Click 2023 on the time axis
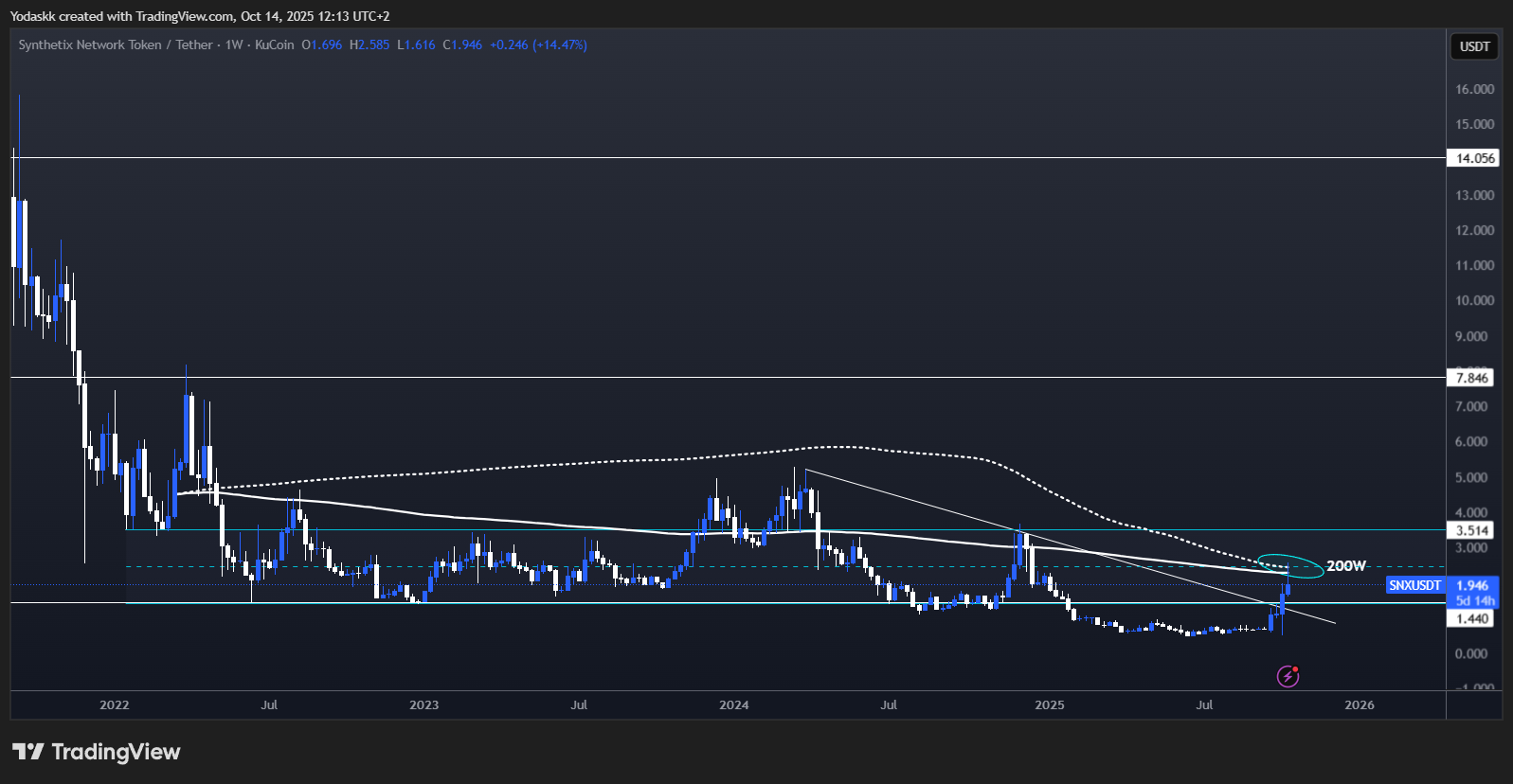Screen dimensions: 1513x784 pyautogui.click(x=423, y=704)
